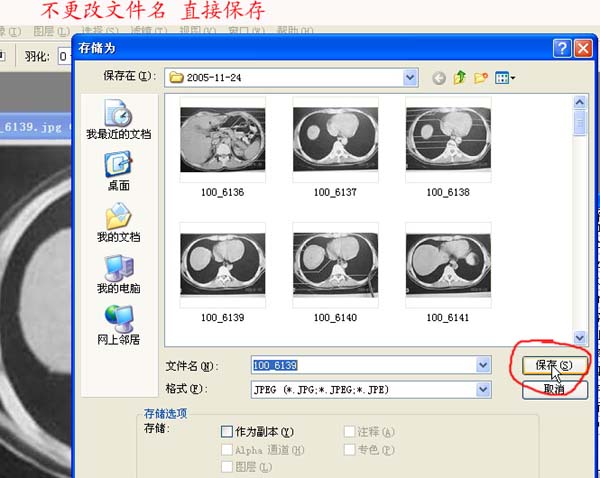600x478 pixels.
Task: Enable As a Copy (作为副本) checkbox
Action: [x=227, y=432]
